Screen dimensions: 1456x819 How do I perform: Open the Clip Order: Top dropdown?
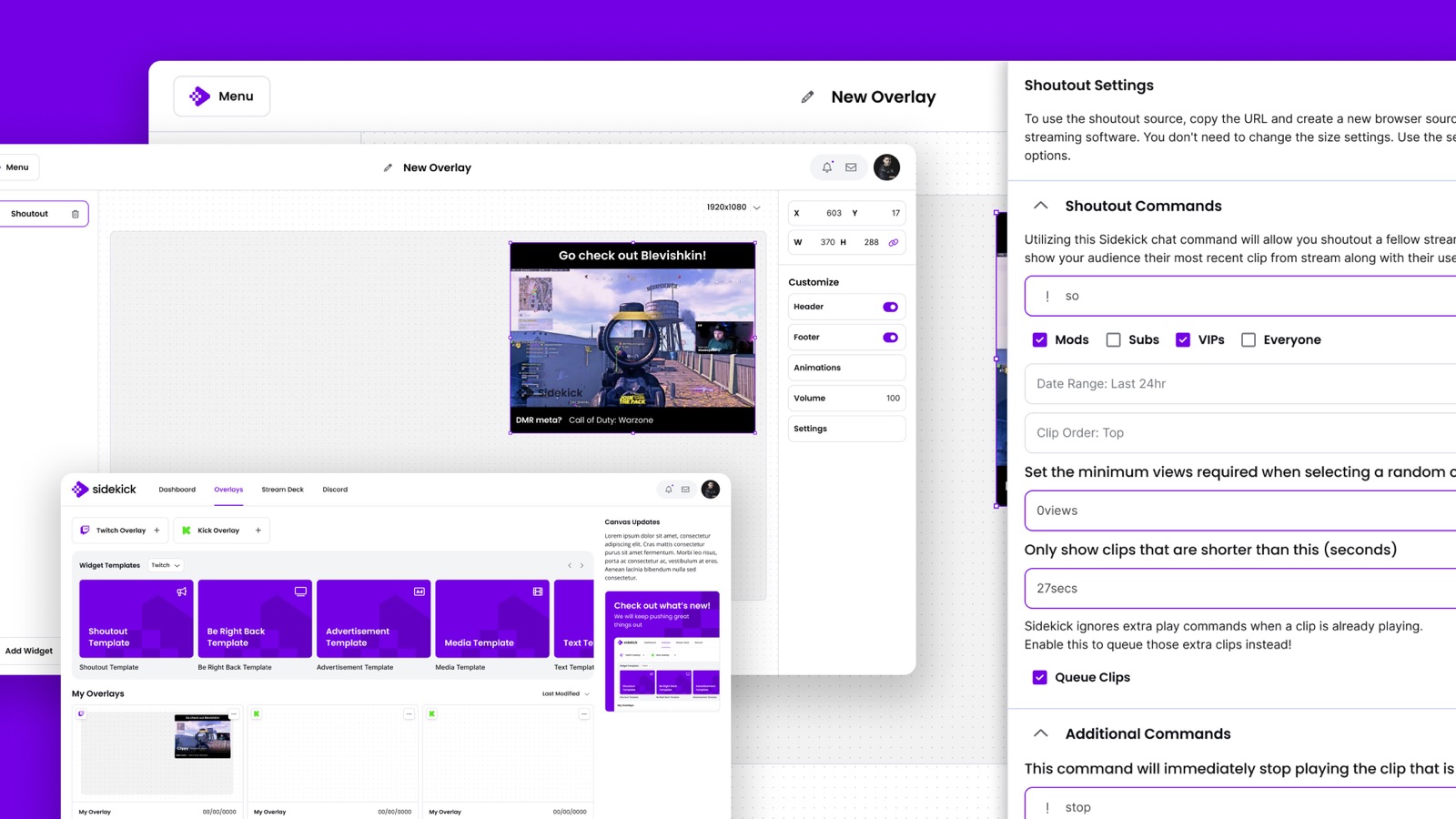[x=1240, y=433]
